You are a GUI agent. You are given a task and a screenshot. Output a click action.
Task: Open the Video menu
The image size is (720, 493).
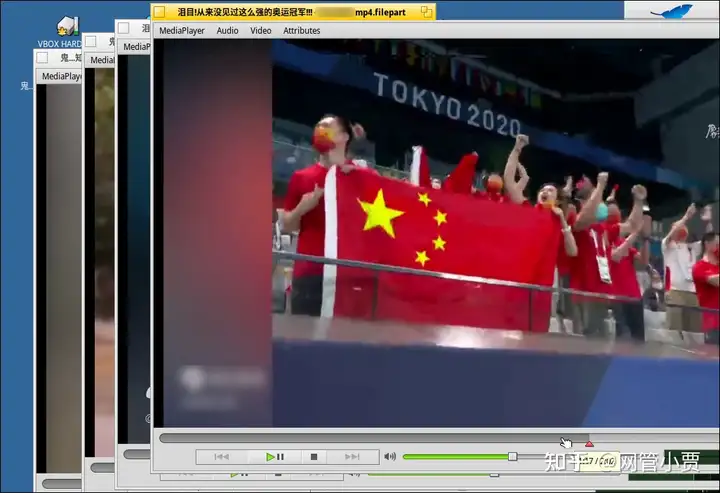pos(260,30)
